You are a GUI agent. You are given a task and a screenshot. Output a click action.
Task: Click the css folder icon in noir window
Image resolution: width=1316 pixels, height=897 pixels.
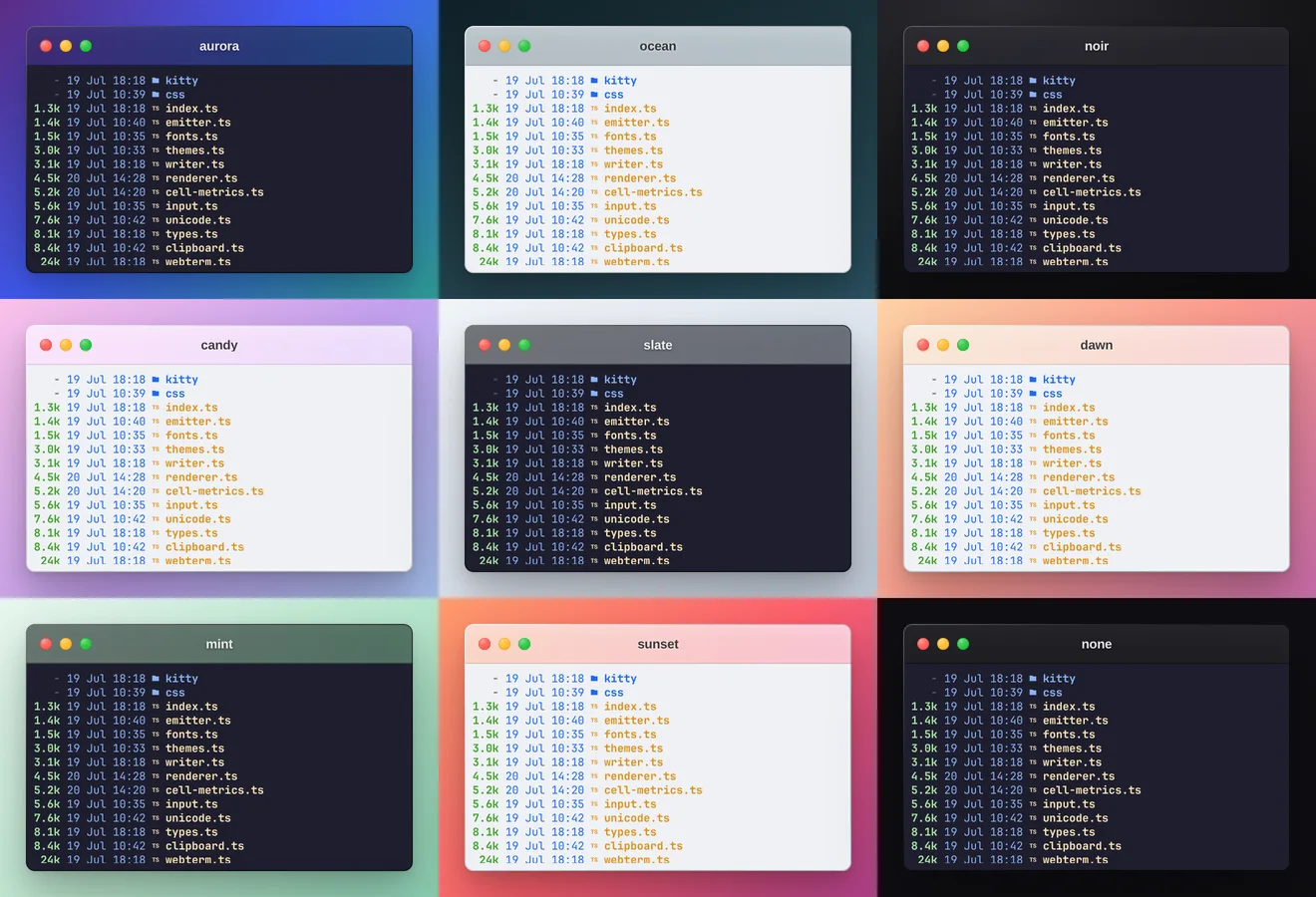[x=1033, y=95]
